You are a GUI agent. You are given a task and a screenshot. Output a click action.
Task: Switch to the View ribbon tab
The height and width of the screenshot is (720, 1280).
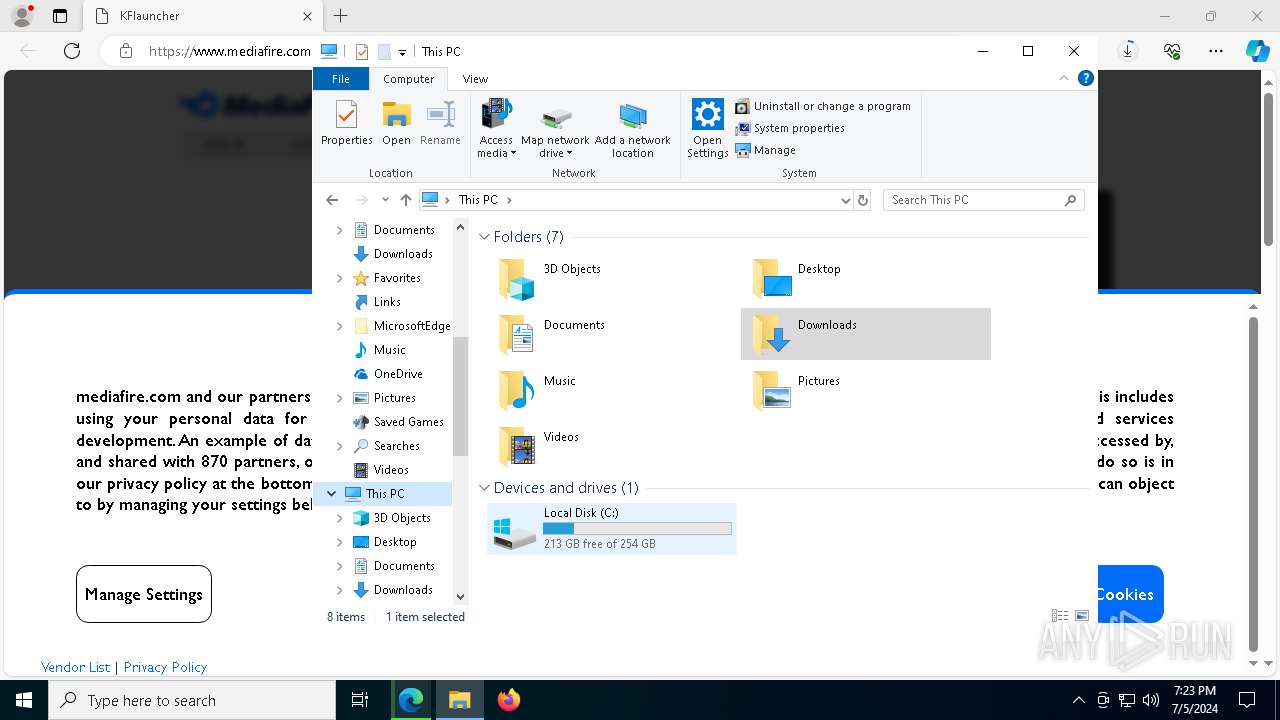click(475, 79)
